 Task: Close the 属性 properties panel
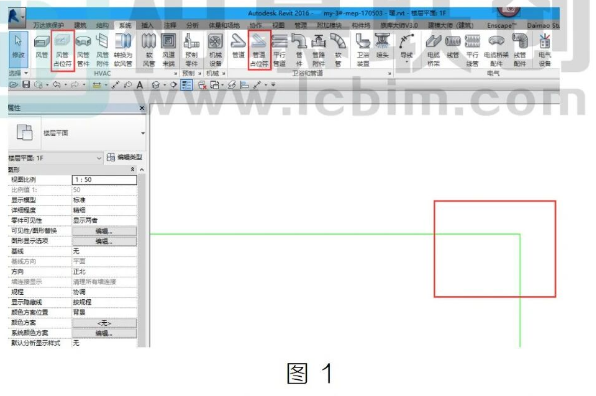point(142,108)
